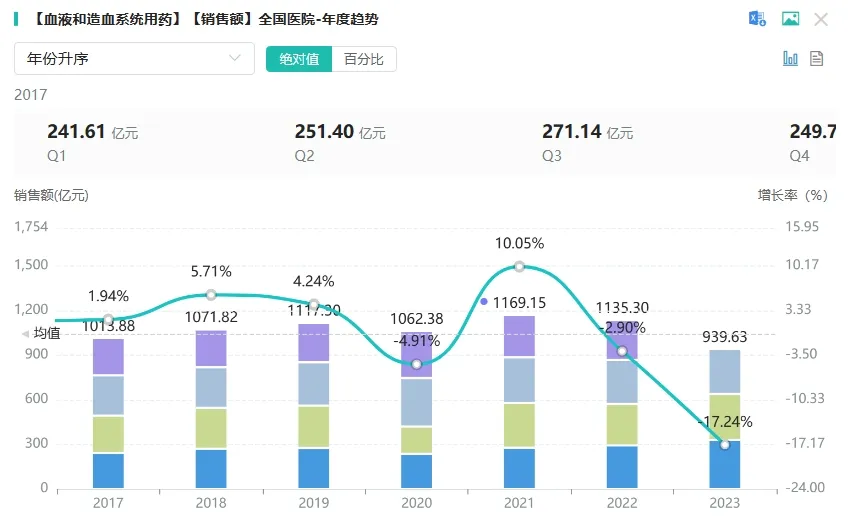This screenshot has width=850, height=517.
Task: Open the 年份升序 sort dropdown
Action: pyautogui.click(x=134, y=59)
